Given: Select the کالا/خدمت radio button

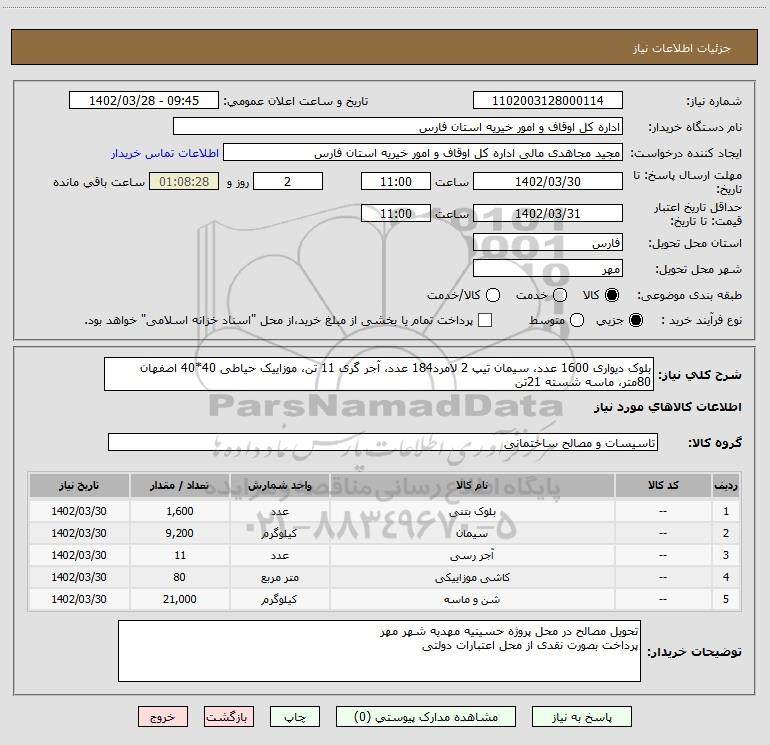Looking at the screenshot, I should point(493,295).
